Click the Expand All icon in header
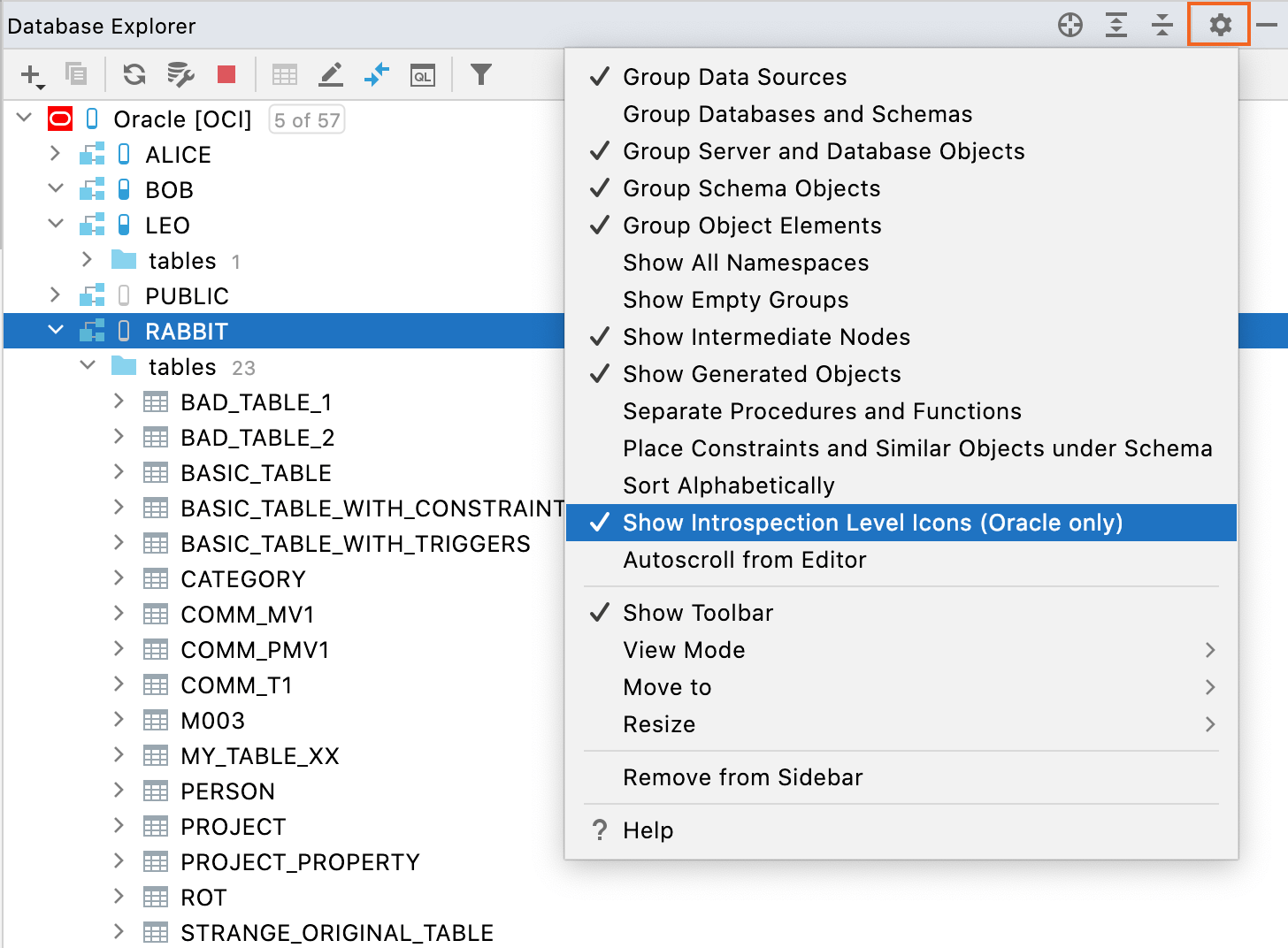The image size is (1288, 948). point(1116,25)
